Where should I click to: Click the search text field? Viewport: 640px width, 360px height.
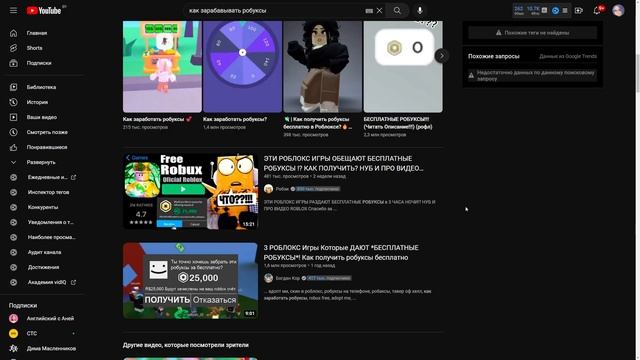273,11
